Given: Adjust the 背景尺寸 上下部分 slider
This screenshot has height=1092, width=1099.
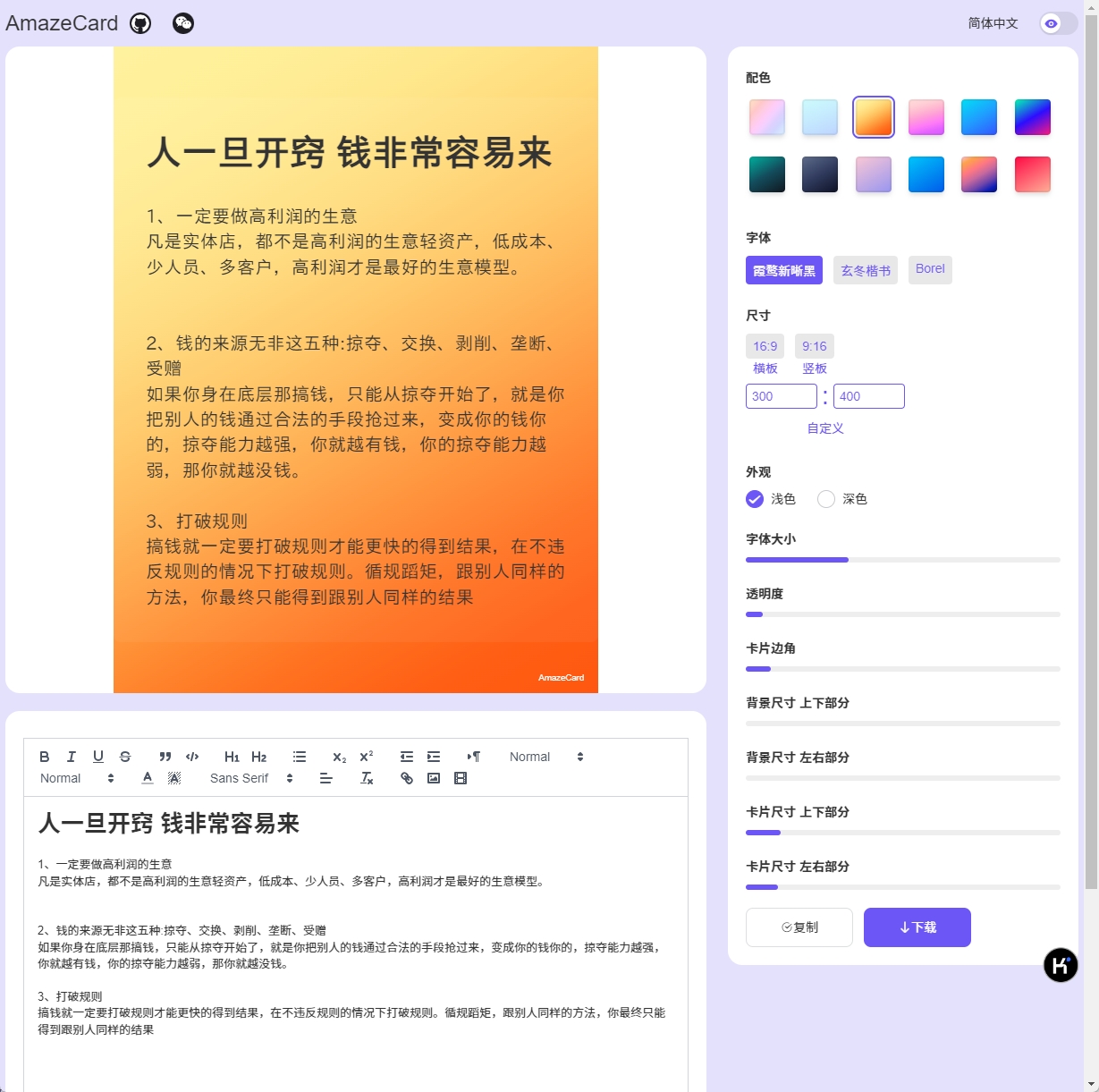Looking at the screenshot, I should coord(903,724).
